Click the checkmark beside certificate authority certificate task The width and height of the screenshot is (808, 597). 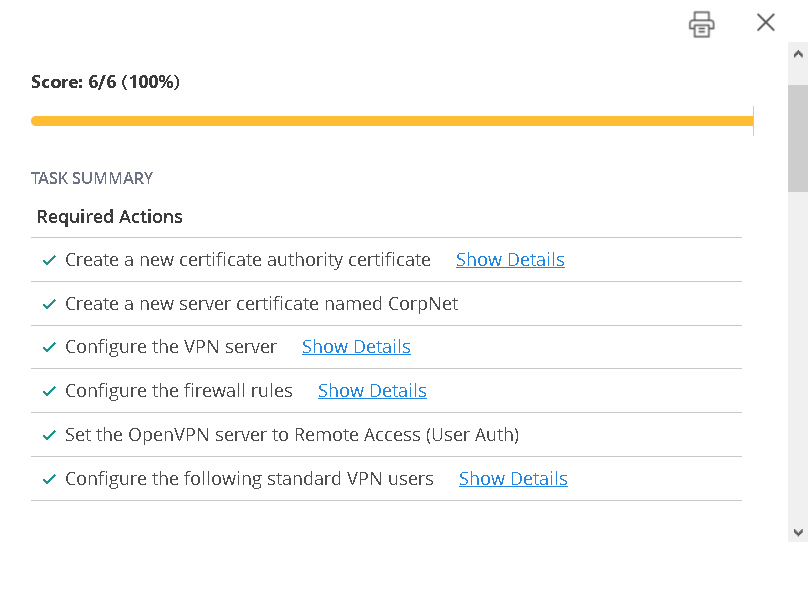(49, 260)
